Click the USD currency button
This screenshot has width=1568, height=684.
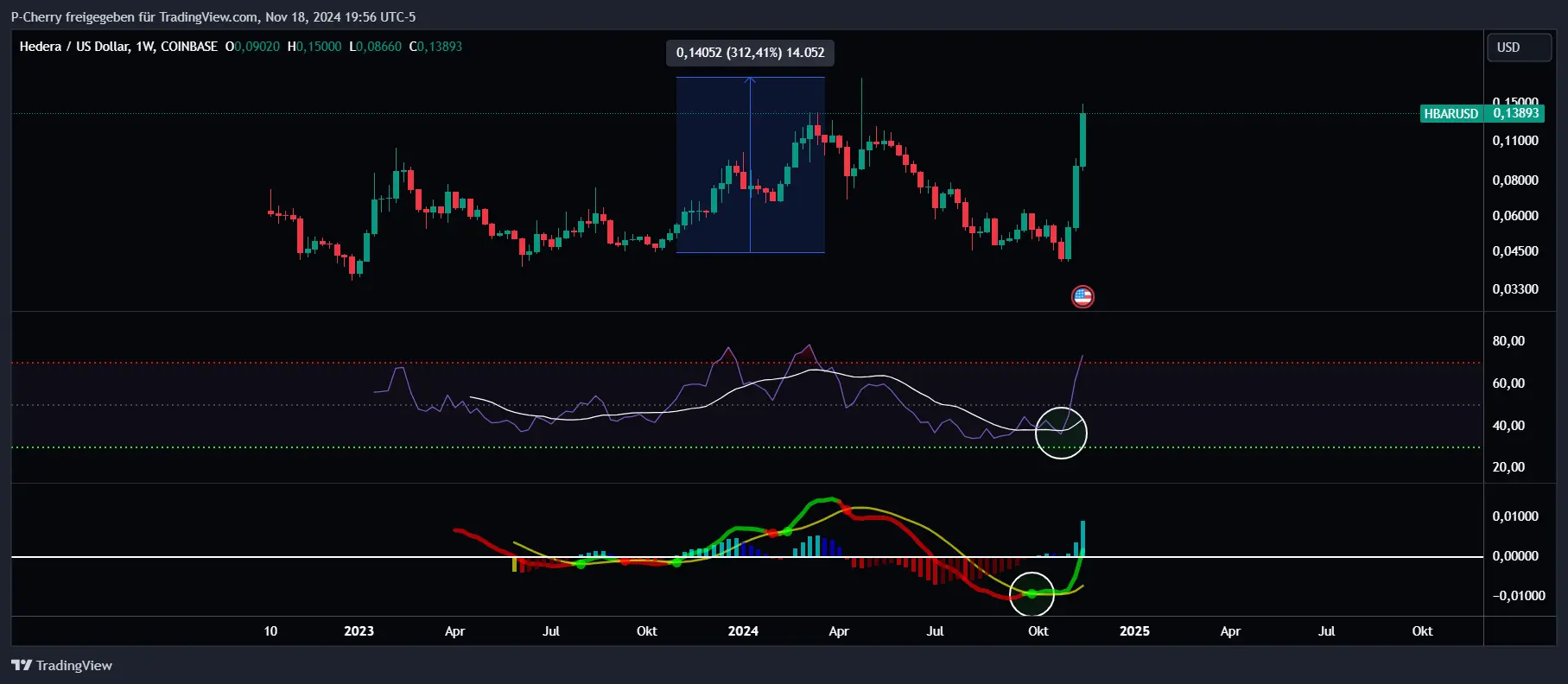tap(1519, 47)
